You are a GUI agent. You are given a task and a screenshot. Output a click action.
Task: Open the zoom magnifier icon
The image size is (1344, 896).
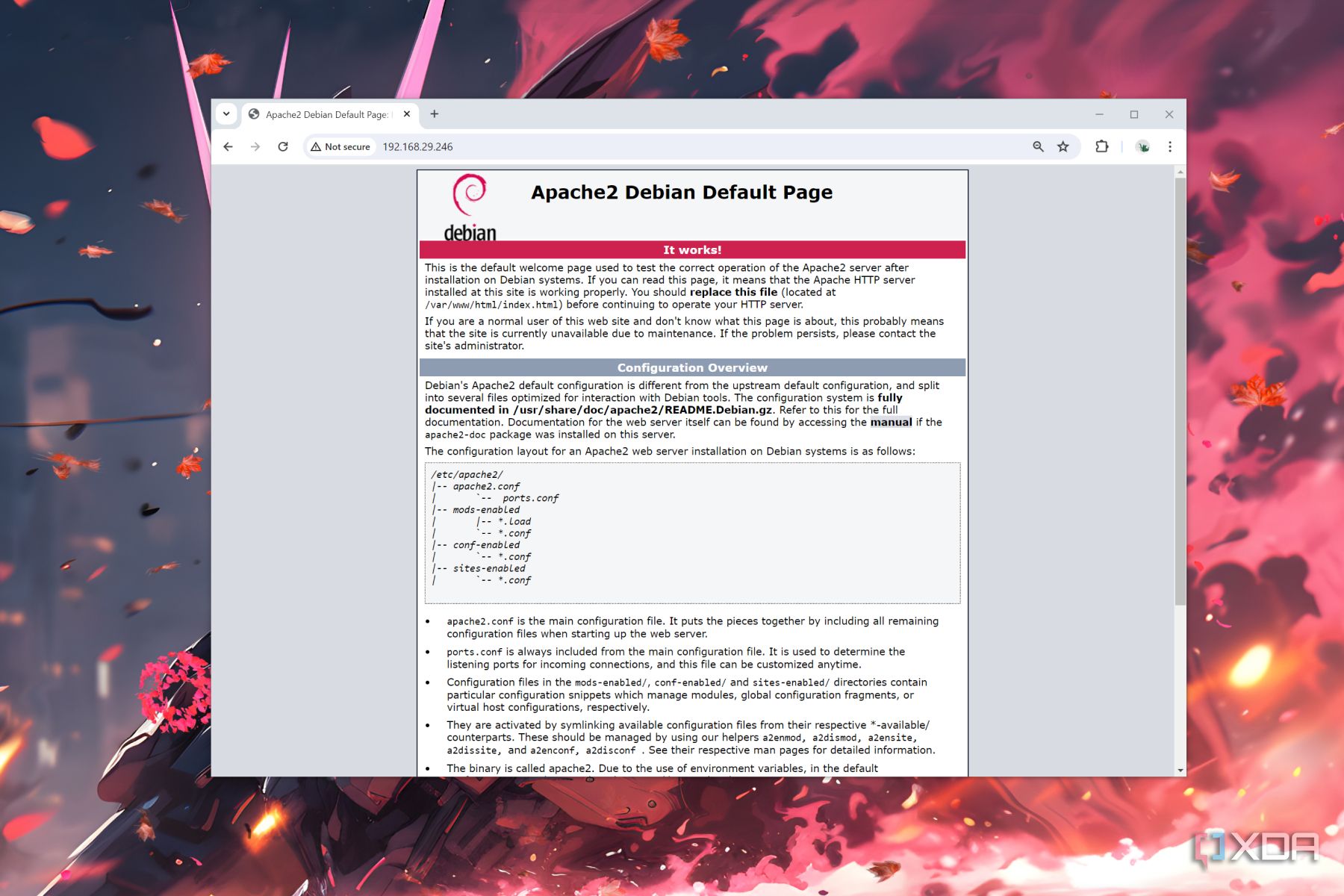(1038, 147)
